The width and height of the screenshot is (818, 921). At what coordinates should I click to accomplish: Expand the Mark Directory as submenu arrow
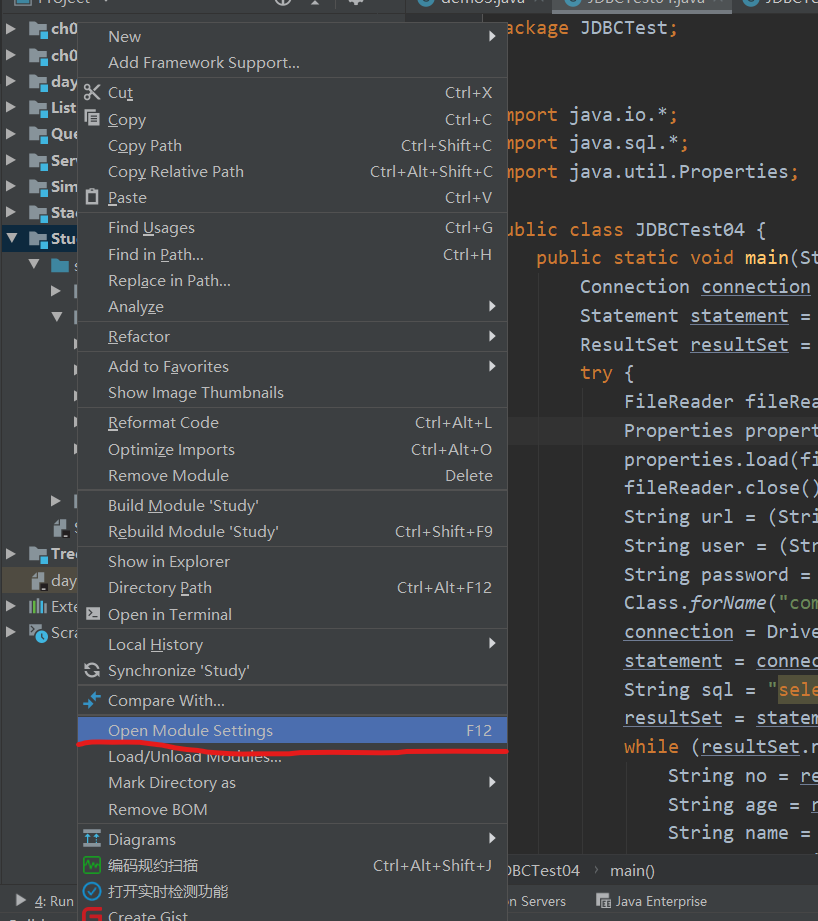pos(492,782)
